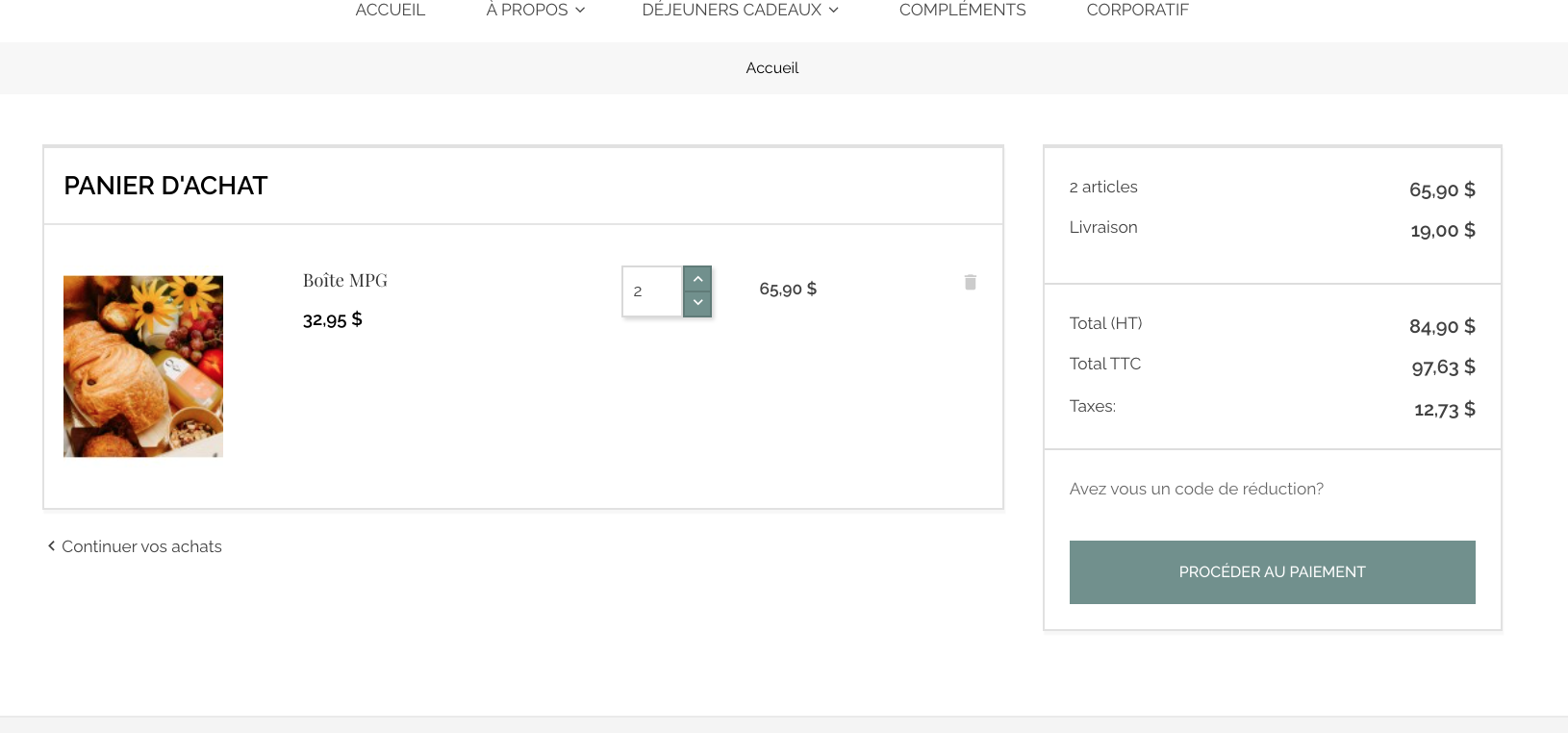
Task: Click the back chevron beside Continuer vos achats
Action: (x=51, y=545)
